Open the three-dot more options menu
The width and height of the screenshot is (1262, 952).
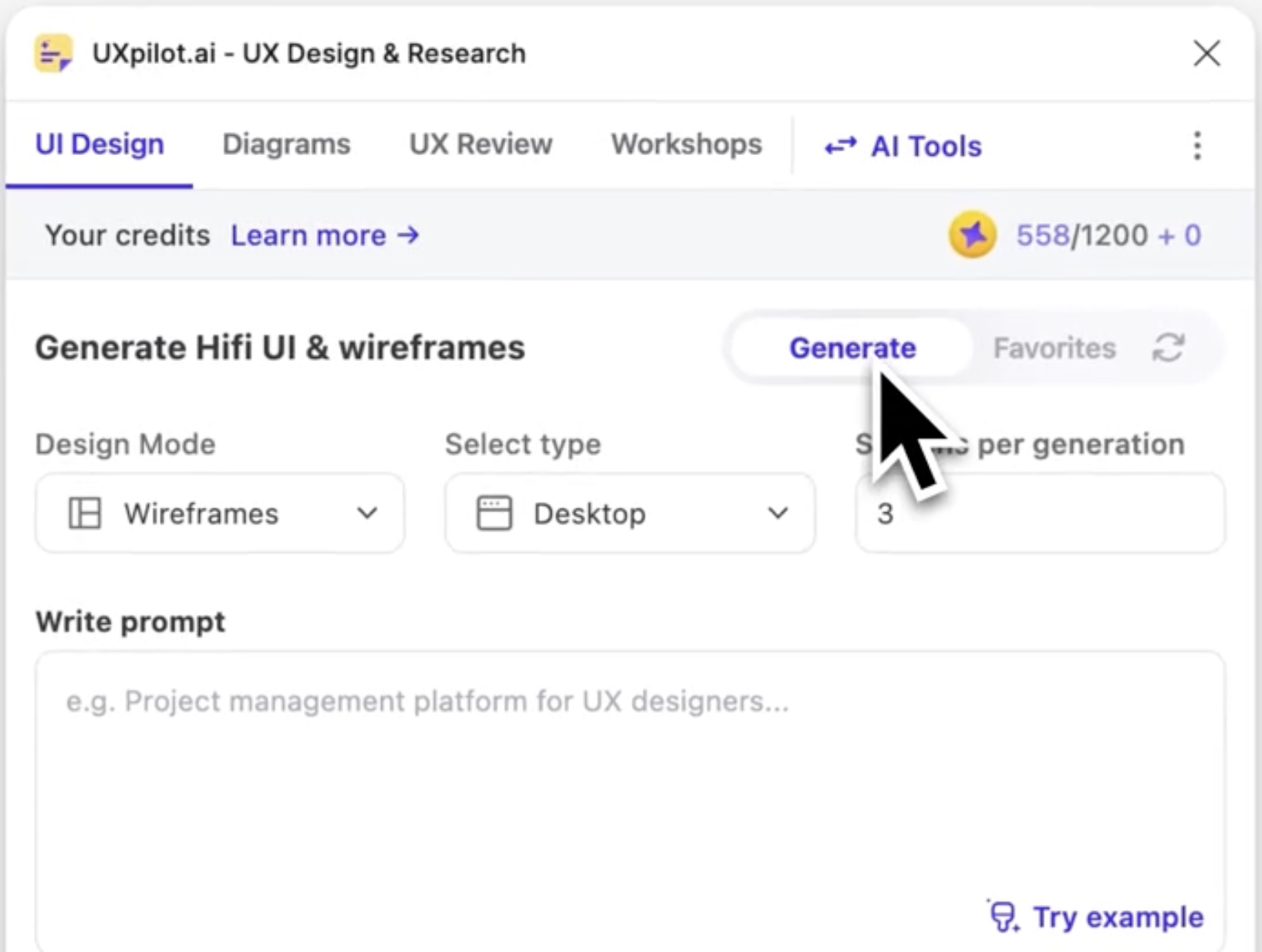[x=1196, y=145]
